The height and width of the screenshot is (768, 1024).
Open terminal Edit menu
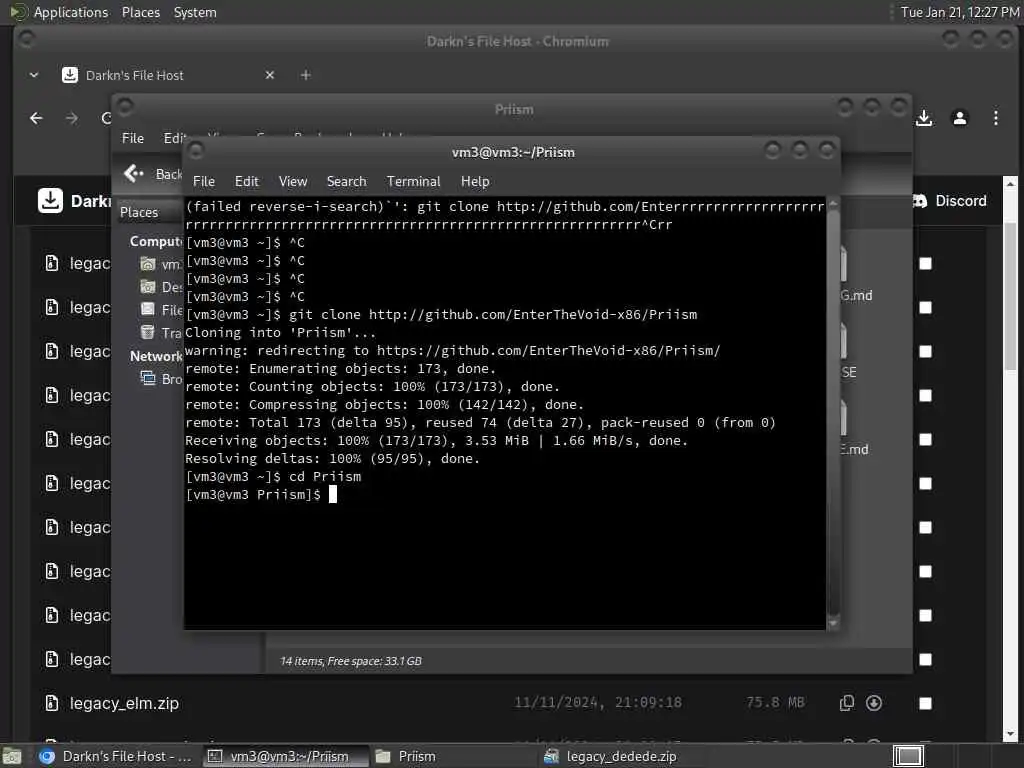(247, 181)
